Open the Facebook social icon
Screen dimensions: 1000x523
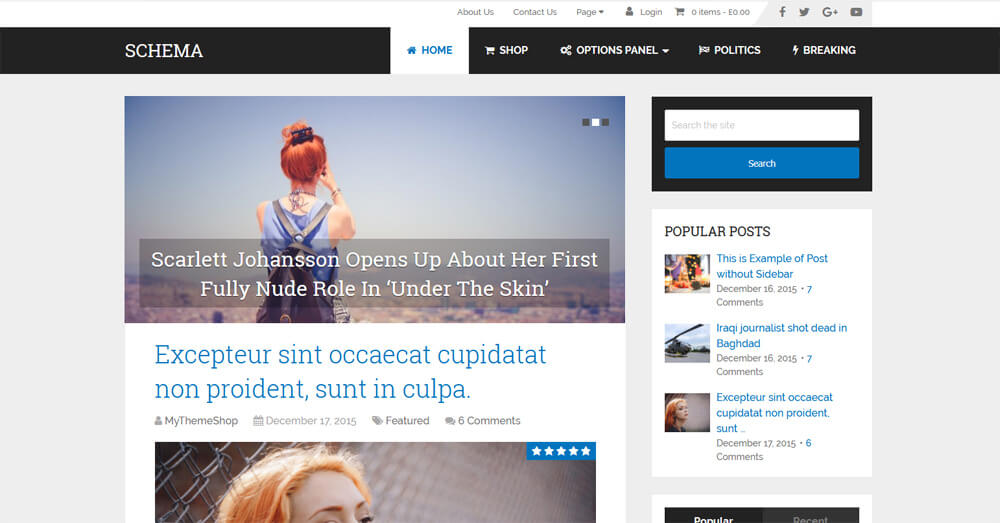(x=782, y=12)
